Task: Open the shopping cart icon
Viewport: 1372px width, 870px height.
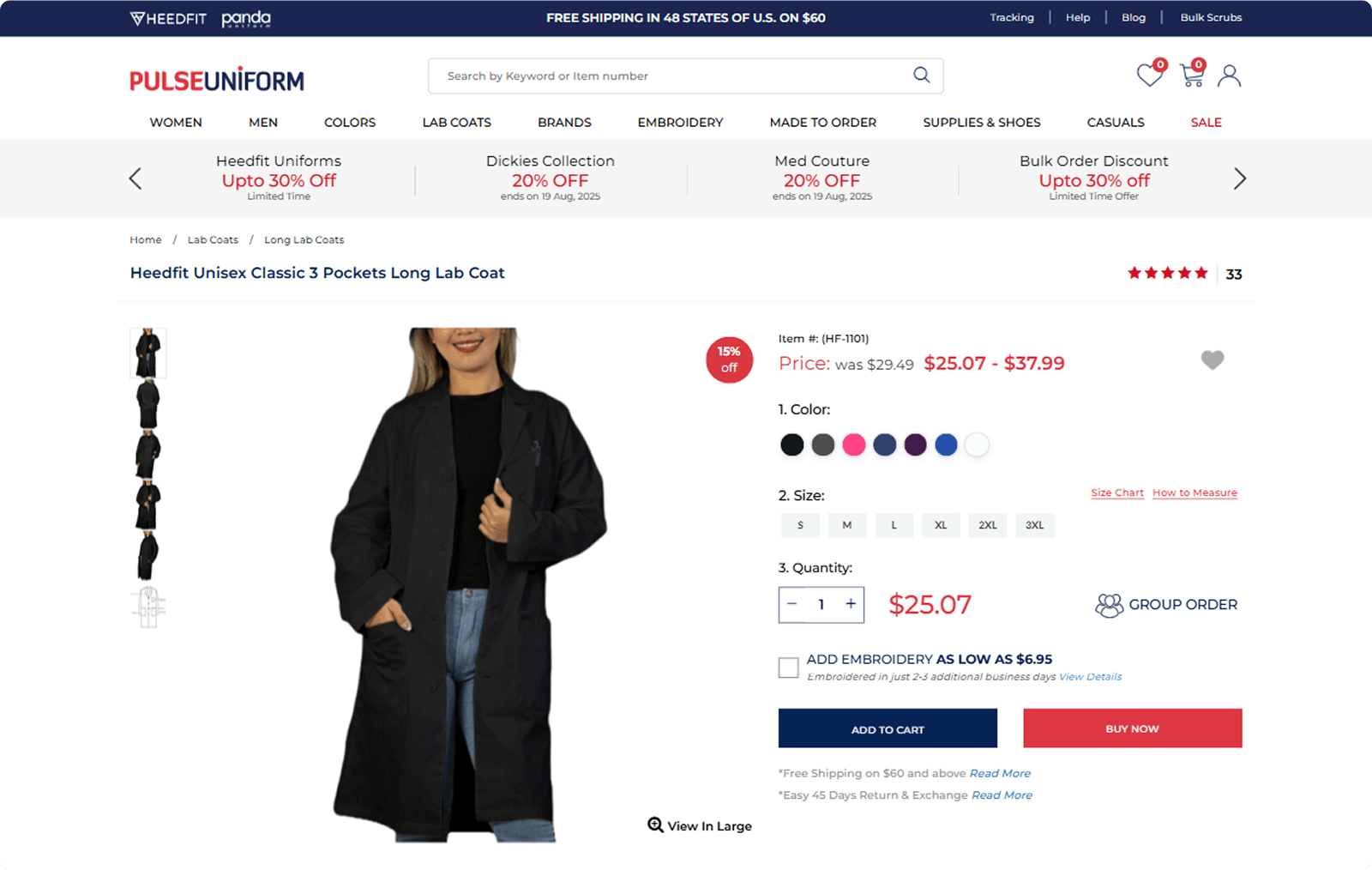Action: tap(1191, 76)
